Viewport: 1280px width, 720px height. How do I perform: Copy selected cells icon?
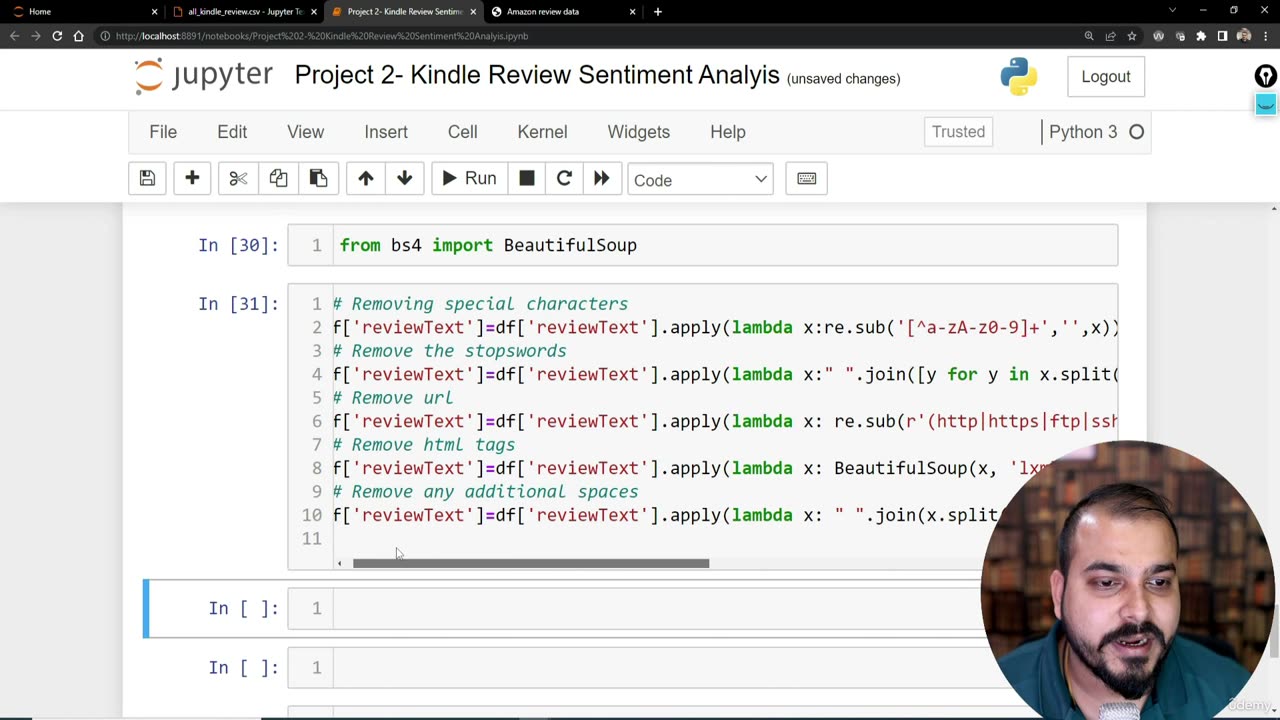278,179
